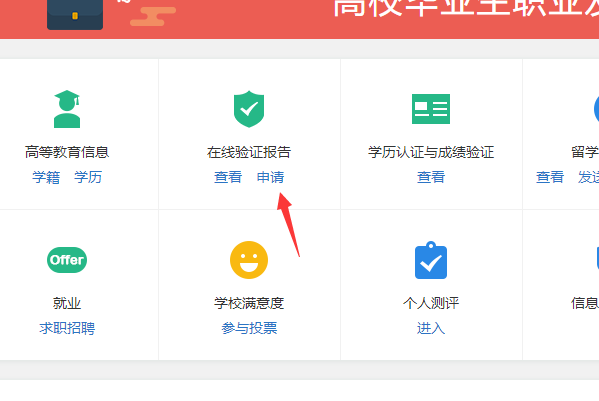Click 申请 under 在线验证报告
The width and height of the screenshot is (599, 401).
(270, 177)
